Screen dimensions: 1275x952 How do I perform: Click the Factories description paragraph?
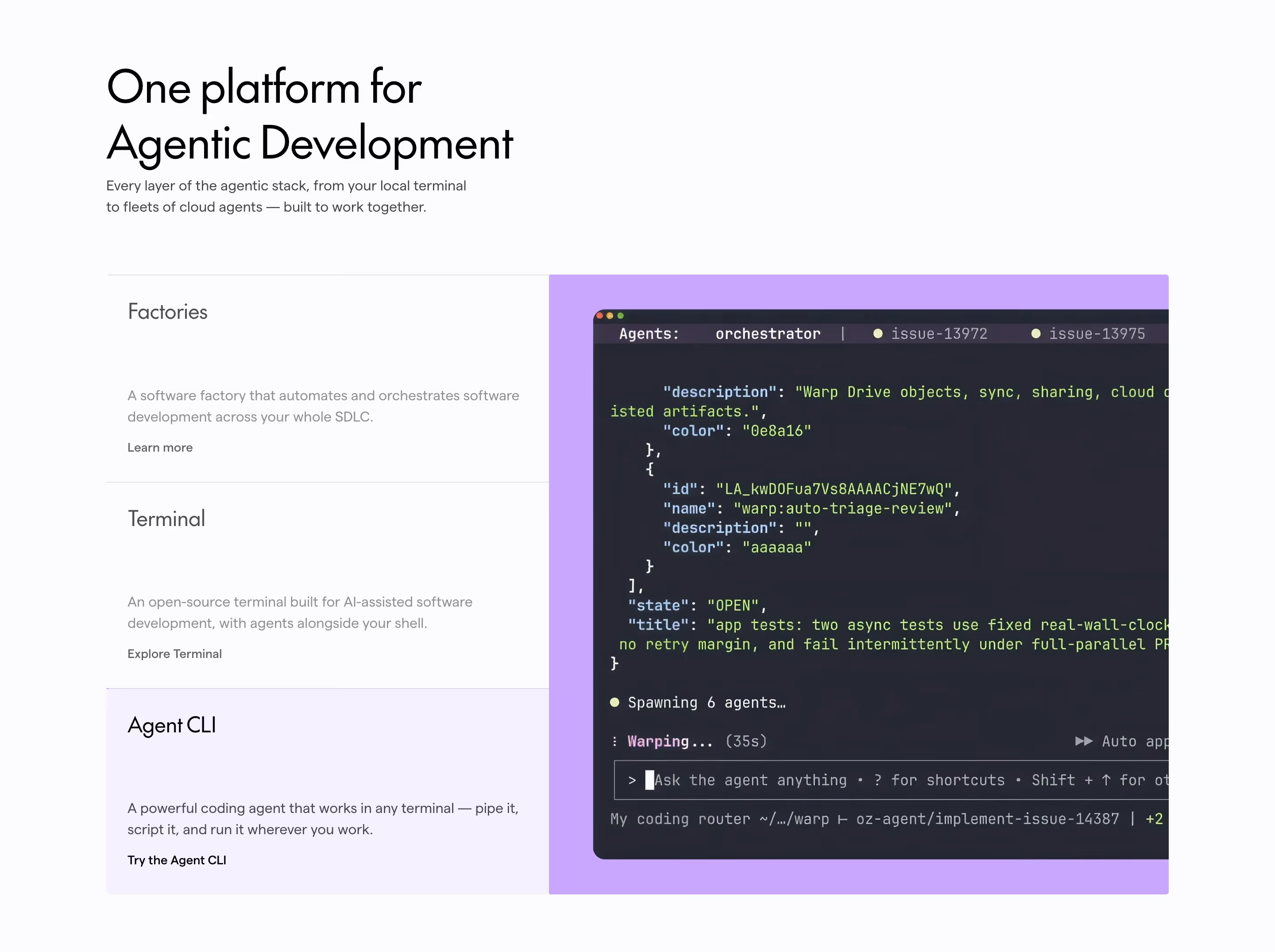(323, 406)
